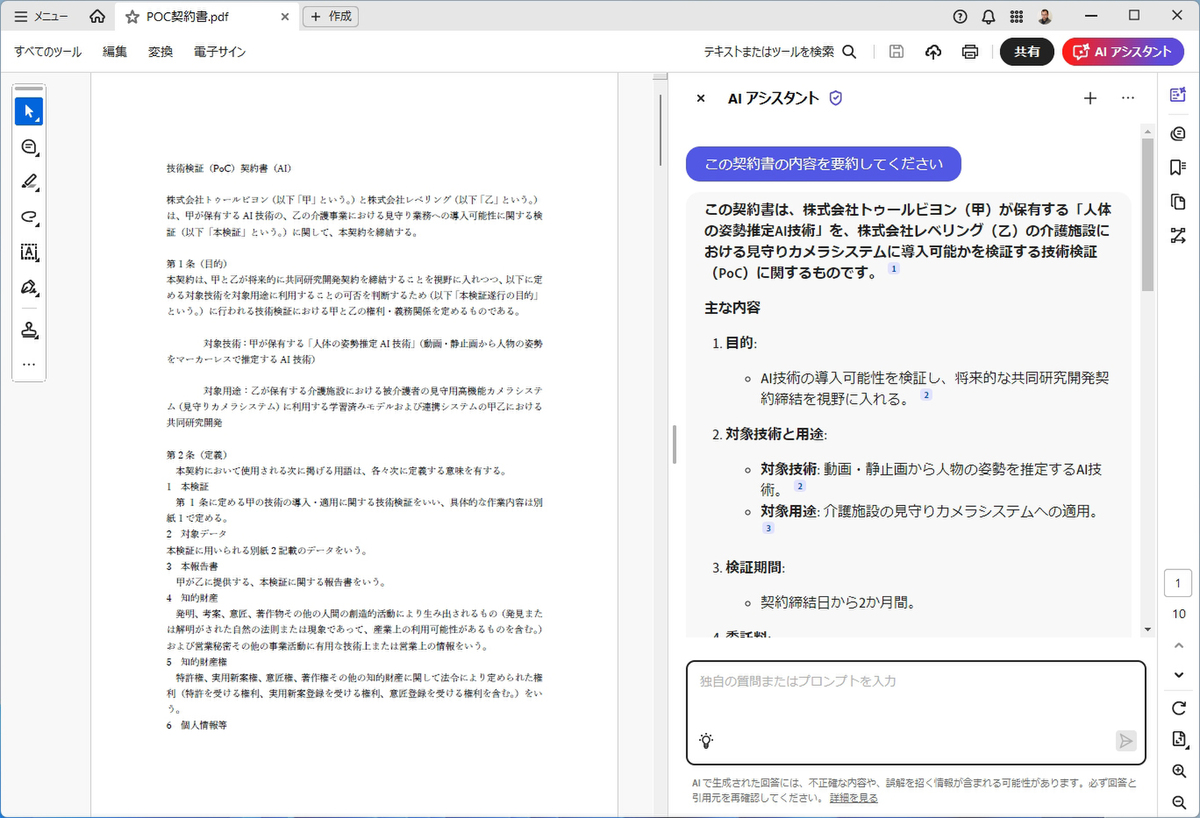Open the 電子サイン menu
The width and height of the screenshot is (1200, 818).
(x=220, y=52)
